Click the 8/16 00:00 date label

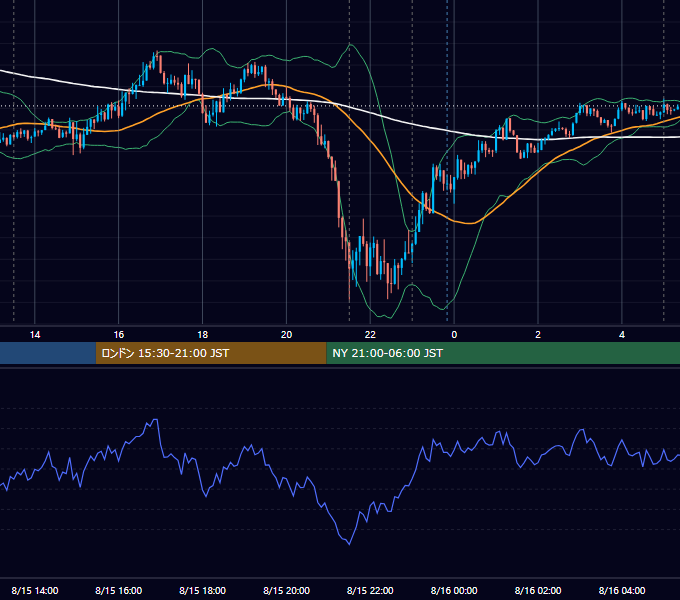point(454,590)
